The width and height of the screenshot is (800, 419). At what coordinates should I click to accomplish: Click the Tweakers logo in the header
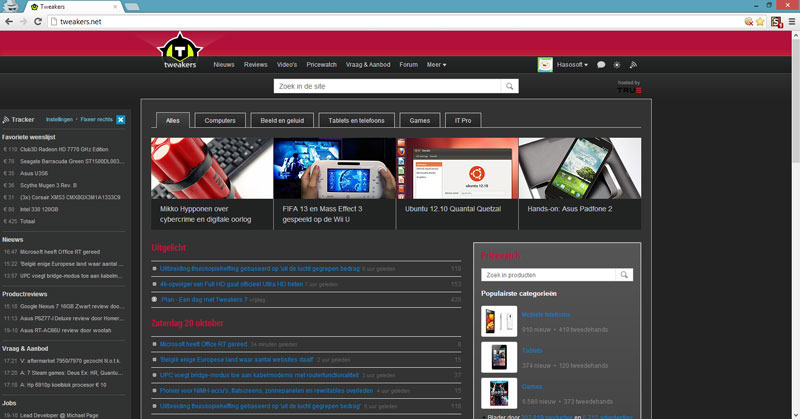pos(180,51)
